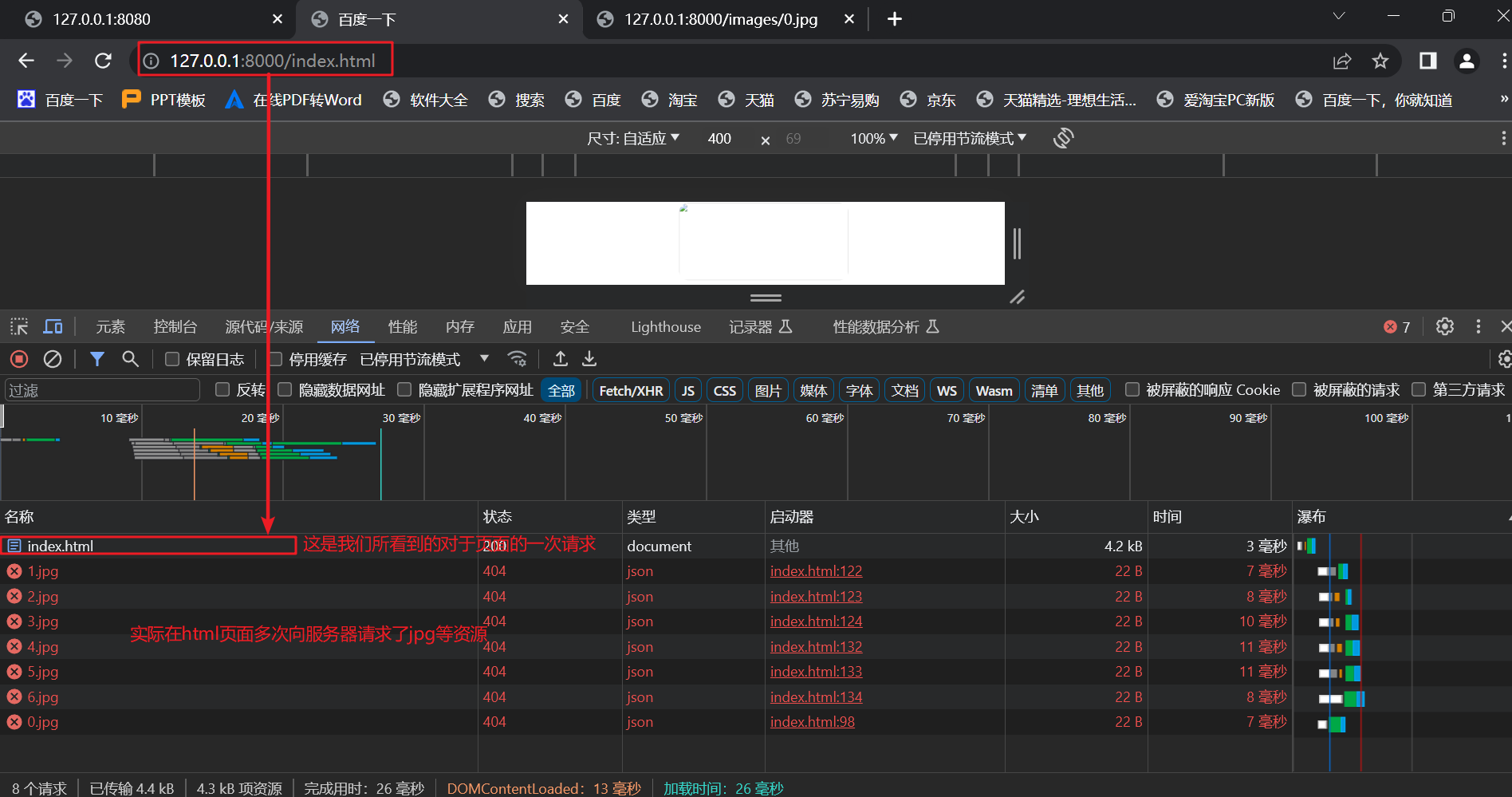The image size is (1512, 797).
Task: Click the viewport corner resize handle
Action: [x=1017, y=297]
